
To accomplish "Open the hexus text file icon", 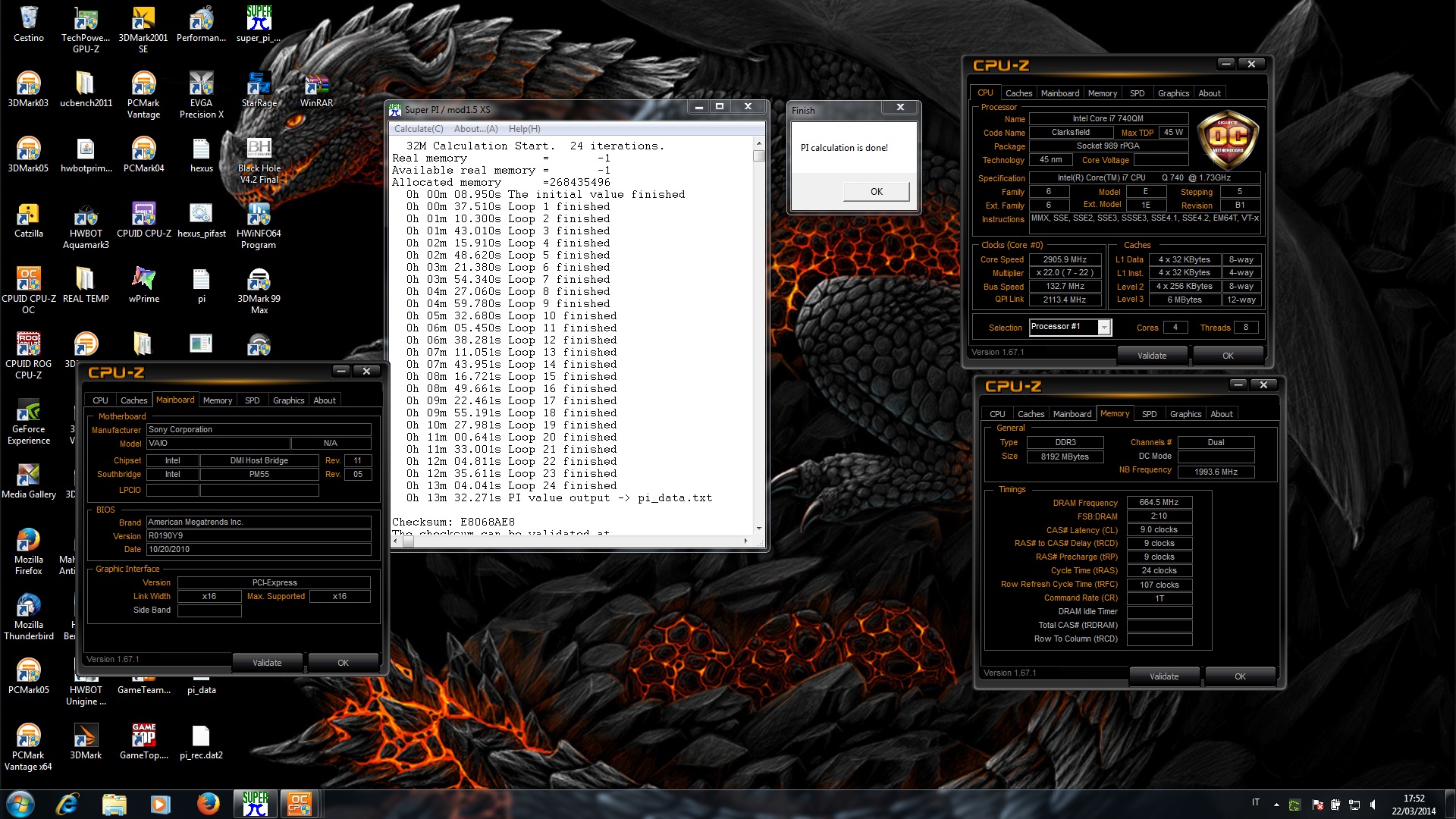I will click(x=201, y=155).
